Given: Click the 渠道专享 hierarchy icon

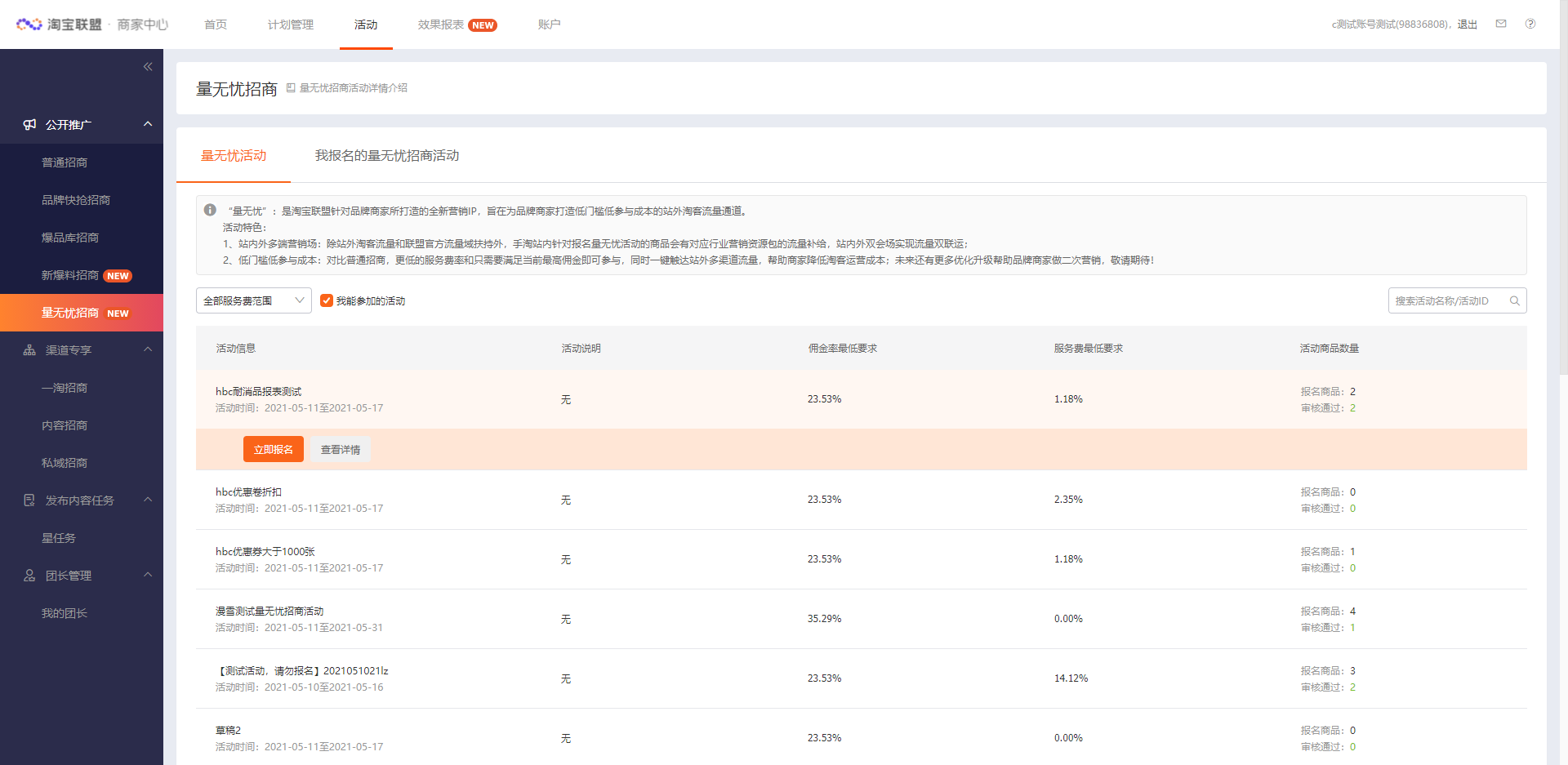Looking at the screenshot, I should point(29,349).
